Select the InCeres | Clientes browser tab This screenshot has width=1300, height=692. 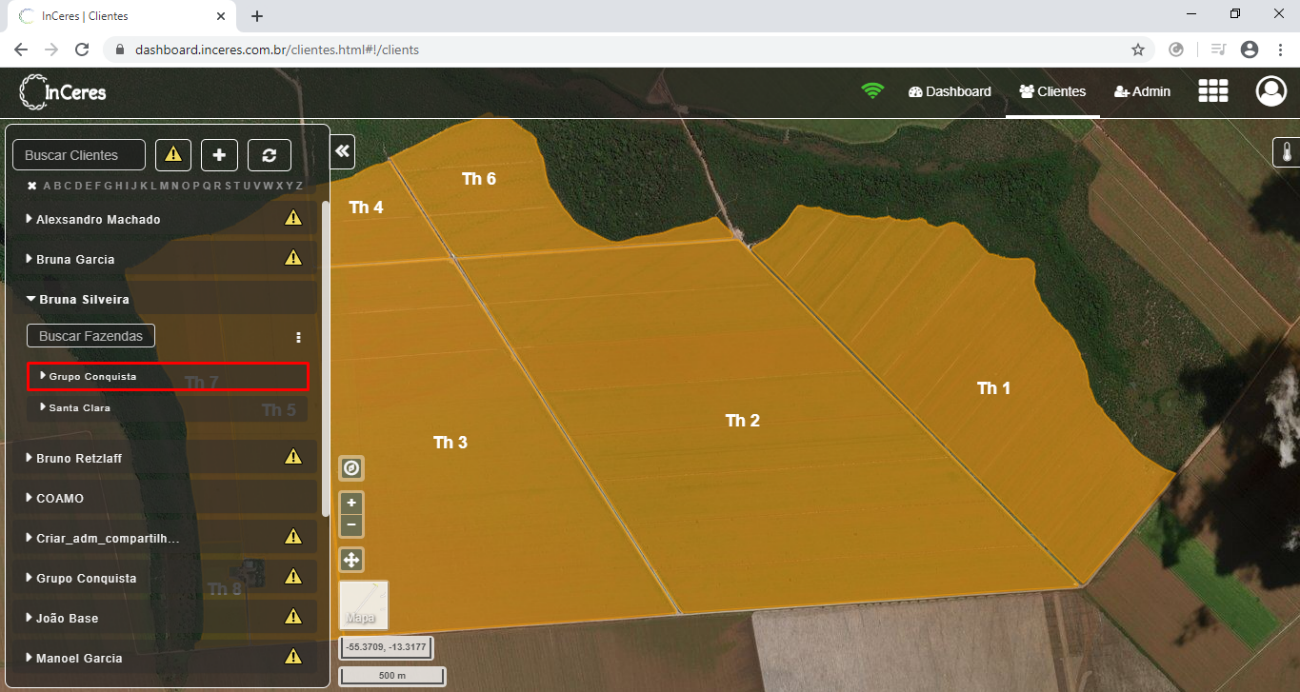(120, 16)
